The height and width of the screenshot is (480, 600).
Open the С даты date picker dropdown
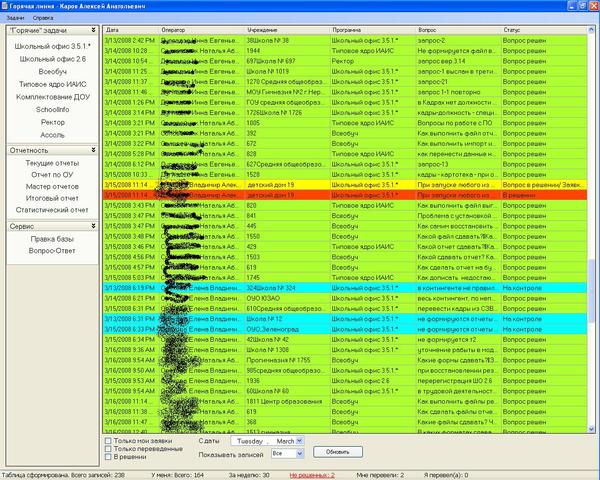(302, 441)
